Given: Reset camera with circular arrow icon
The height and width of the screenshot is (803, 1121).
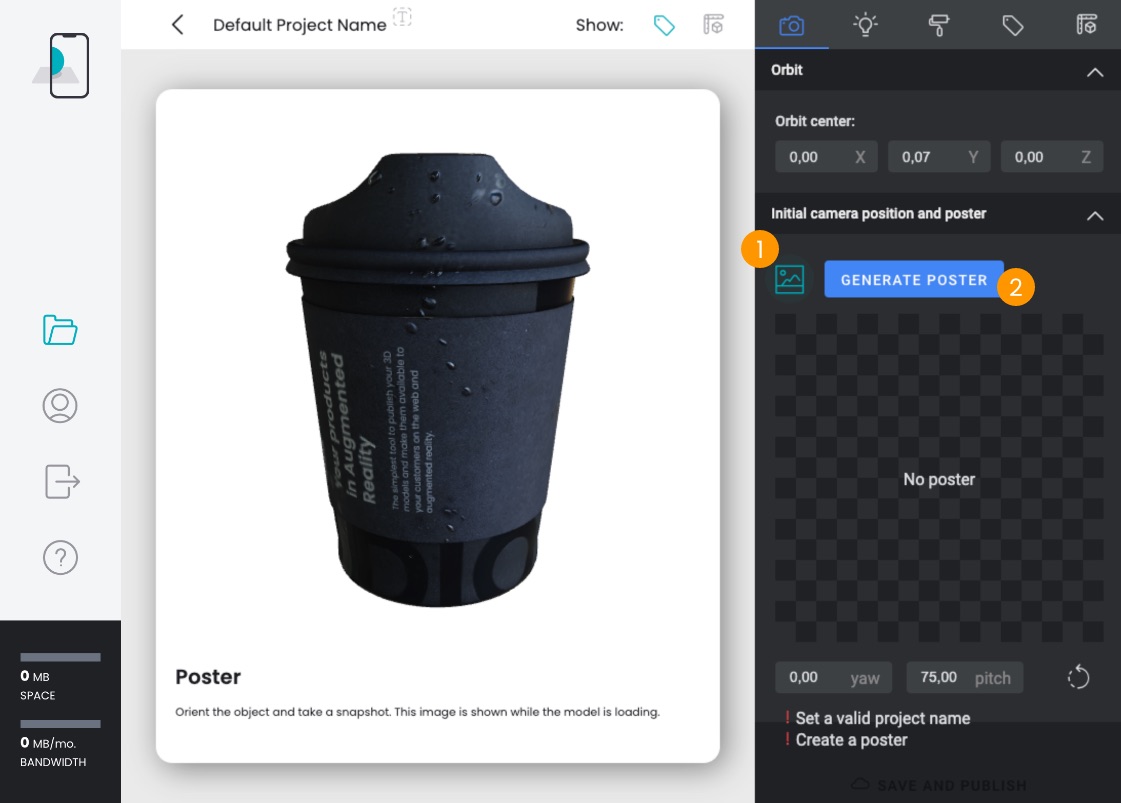Looking at the screenshot, I should coord(1078,677).
